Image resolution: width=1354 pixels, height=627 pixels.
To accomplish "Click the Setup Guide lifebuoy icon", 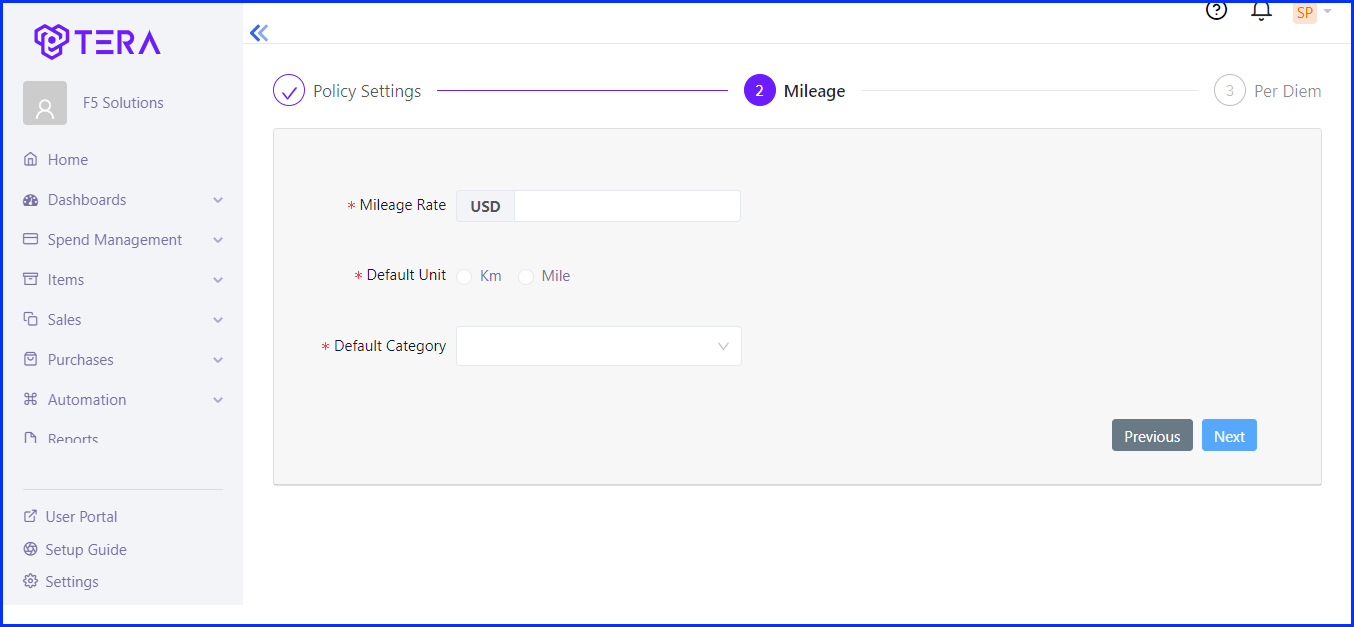I will (30, 549).
